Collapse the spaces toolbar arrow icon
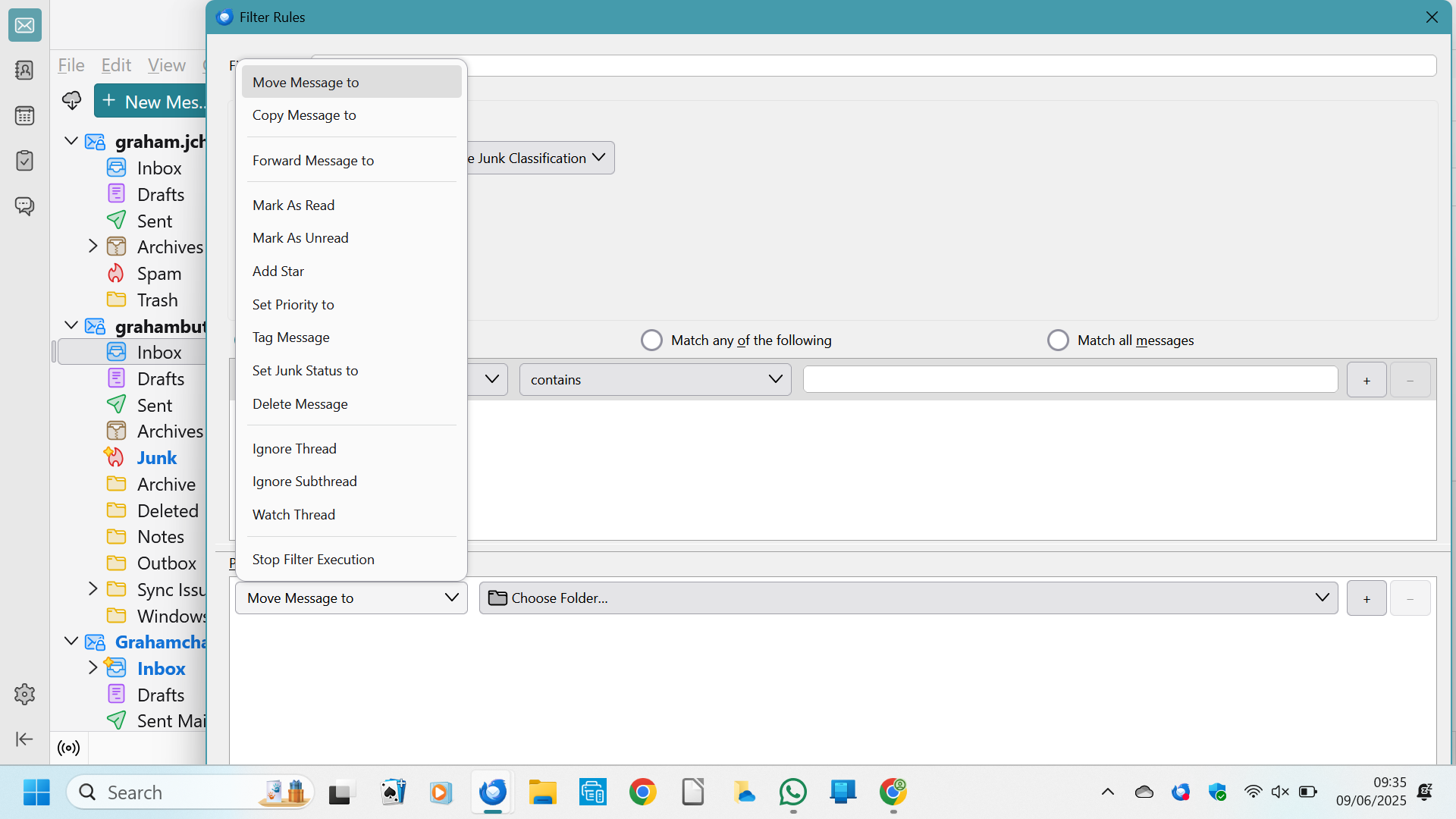This screenshot has width=1456, height=819. point(24,739)
